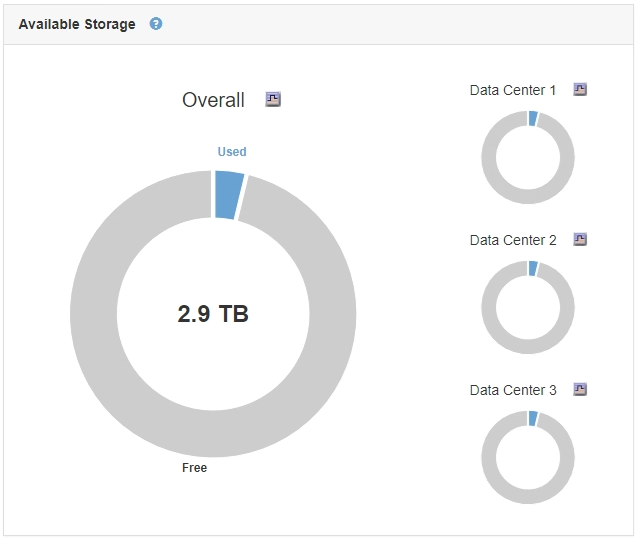Click the 2.9 TB value in center

pos(213,314)
